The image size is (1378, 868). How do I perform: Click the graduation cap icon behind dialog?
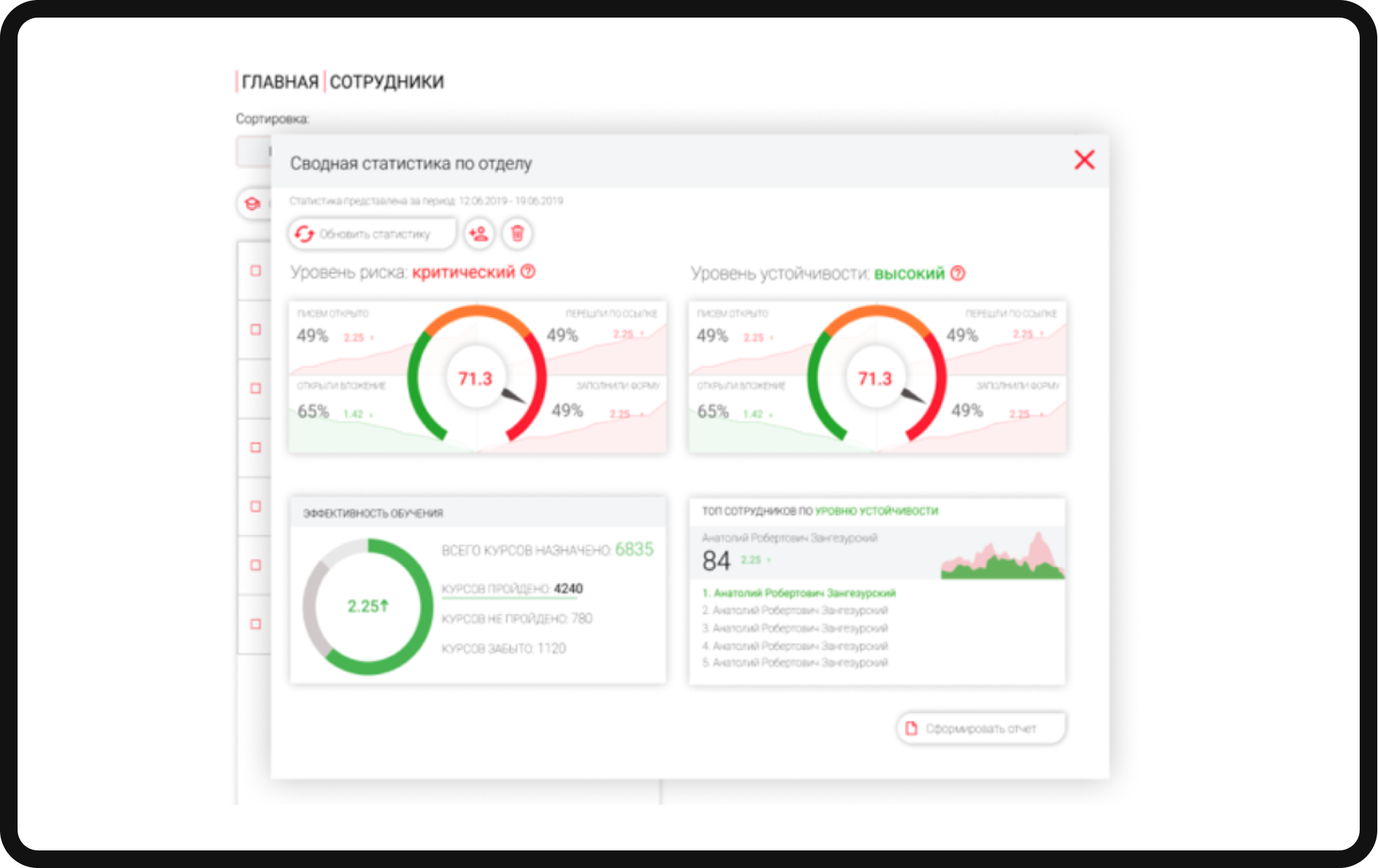[252, 204]
